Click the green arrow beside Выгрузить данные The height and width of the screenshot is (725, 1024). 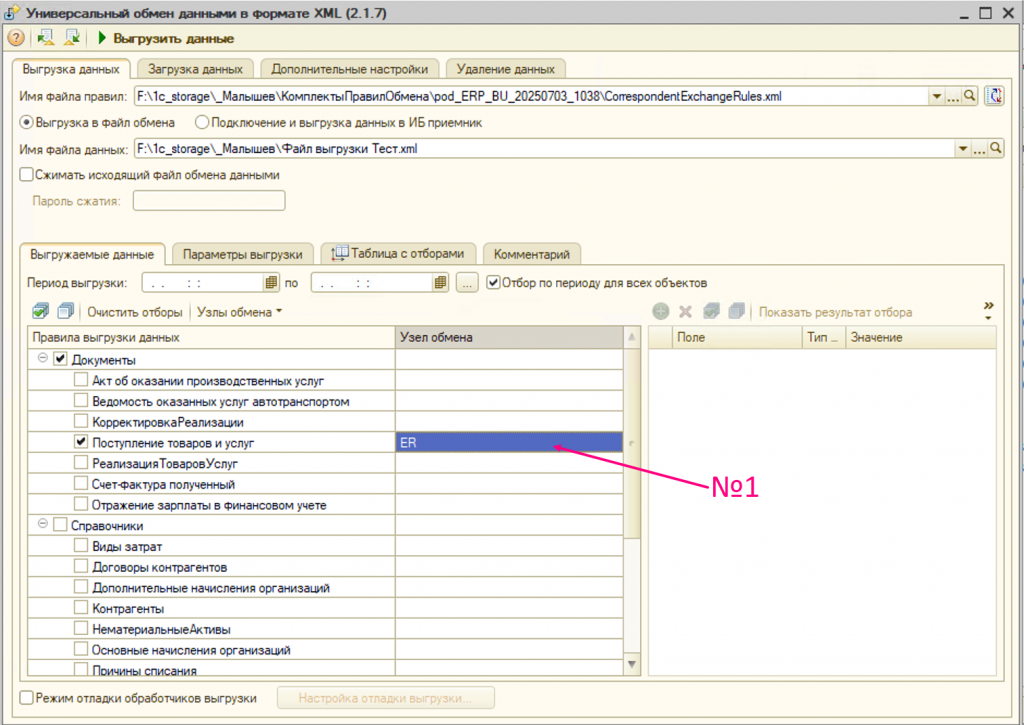click(102, 38)
